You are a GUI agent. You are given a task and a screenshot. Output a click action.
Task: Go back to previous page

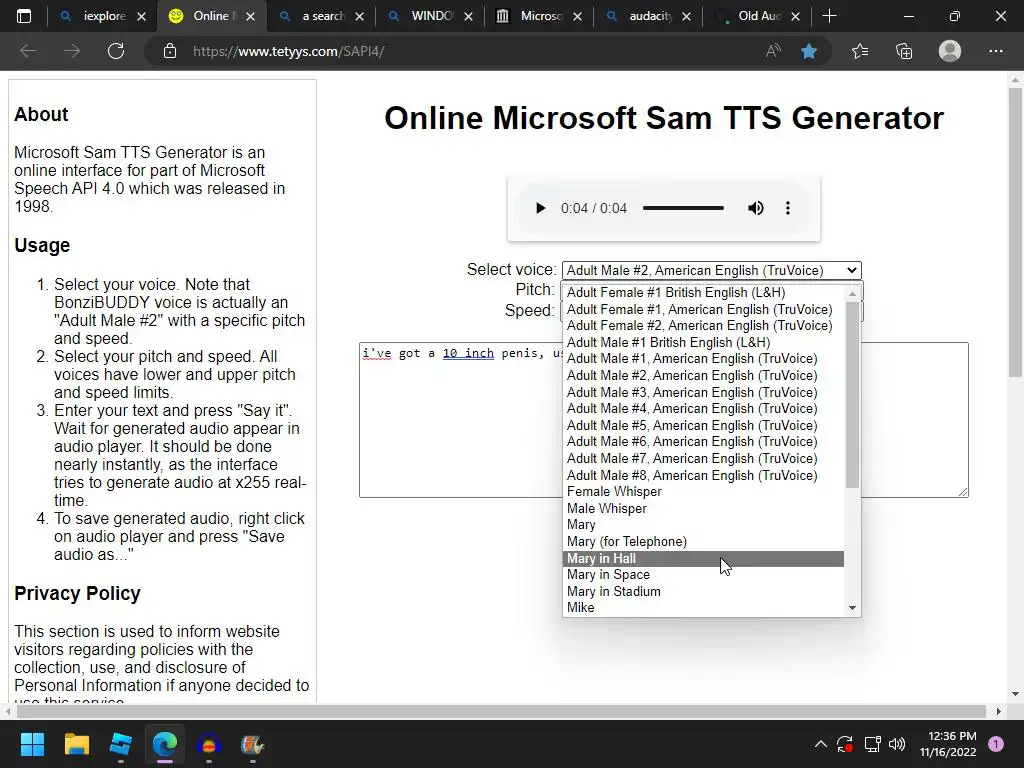(27, 51)
